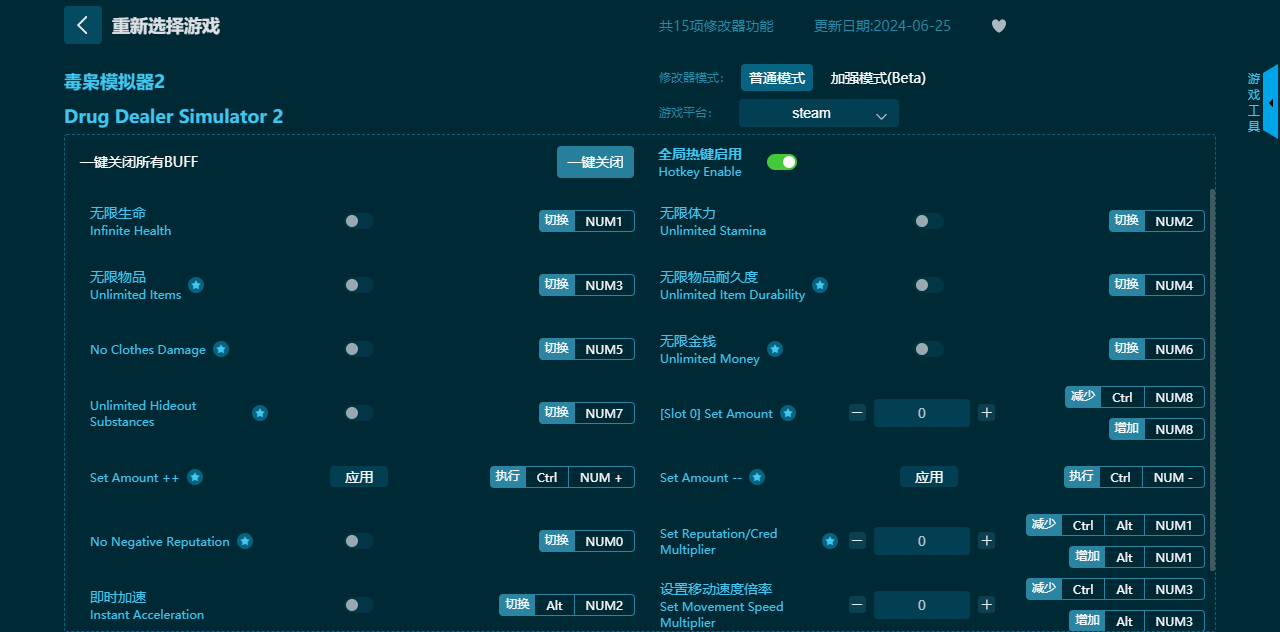
Task: Click star badge beside Unlimited Money
Action: tap(775, 349)
